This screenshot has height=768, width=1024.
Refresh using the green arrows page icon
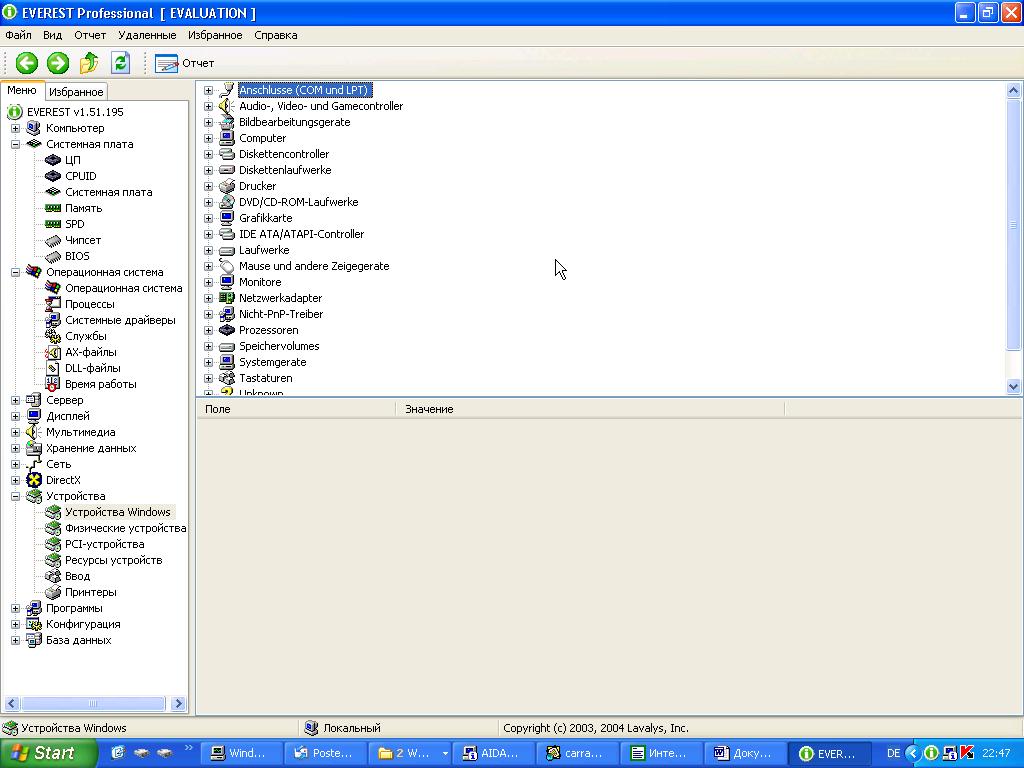point(120,63)
